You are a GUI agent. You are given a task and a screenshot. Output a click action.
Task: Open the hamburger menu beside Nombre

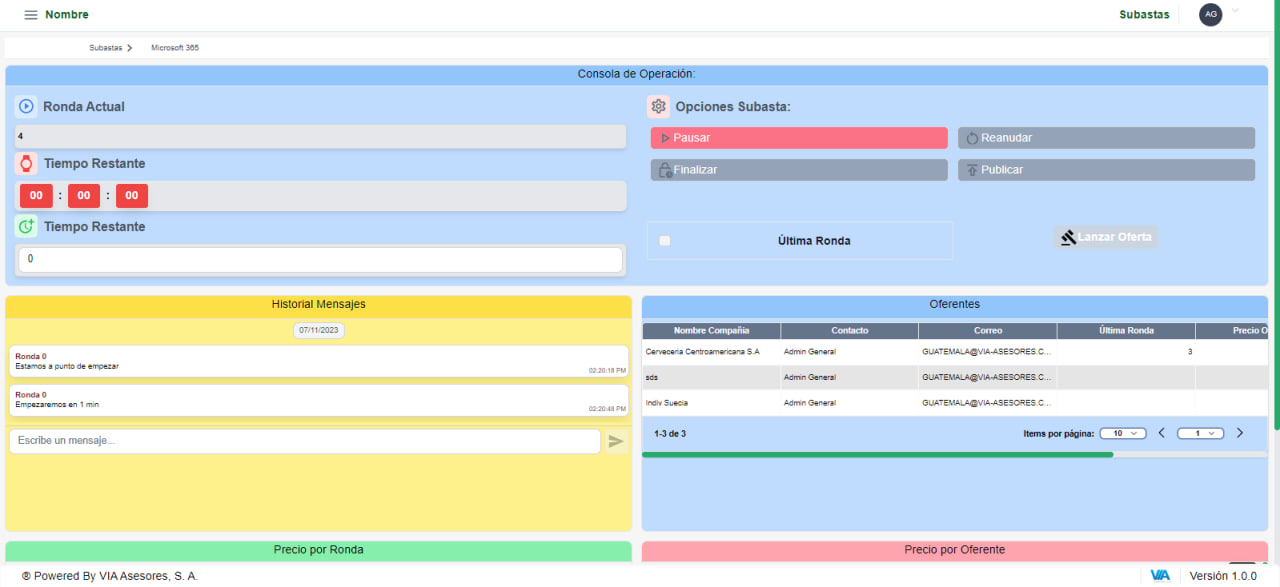click(31, 15)
